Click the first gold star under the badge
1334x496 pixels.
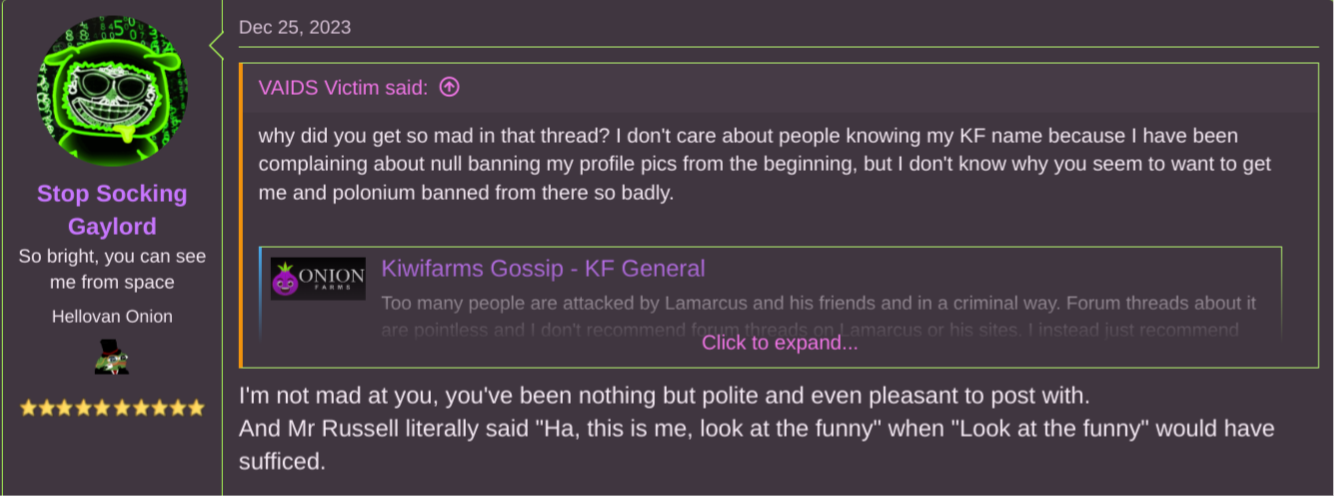click(28, 408)
